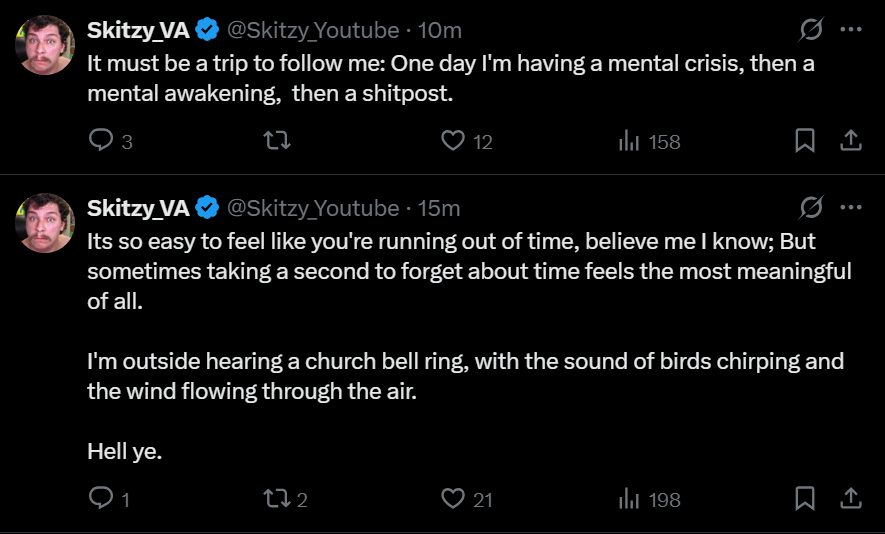This screenshot has width=885, height=534.
Task: Open Grok icon on first tweet
Action: click(811, 30)
